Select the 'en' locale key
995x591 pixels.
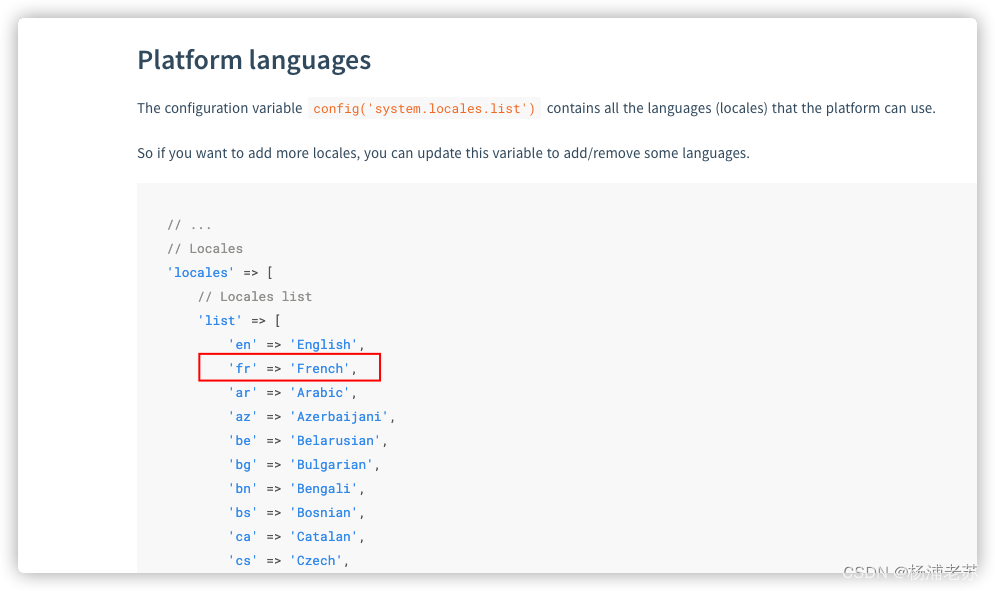coord(243,345)
